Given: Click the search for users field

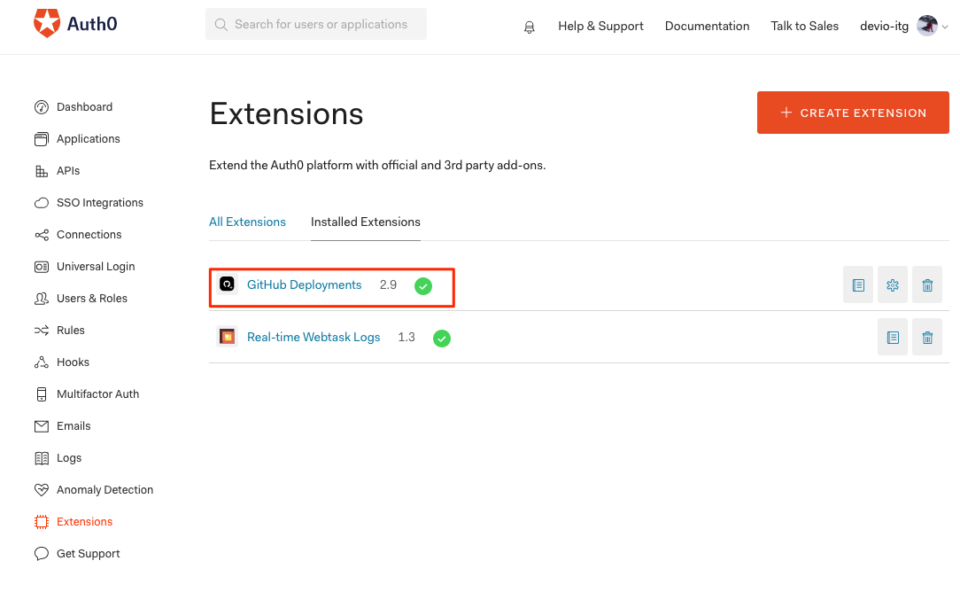Looking at the screenshot, I should 315,23.
